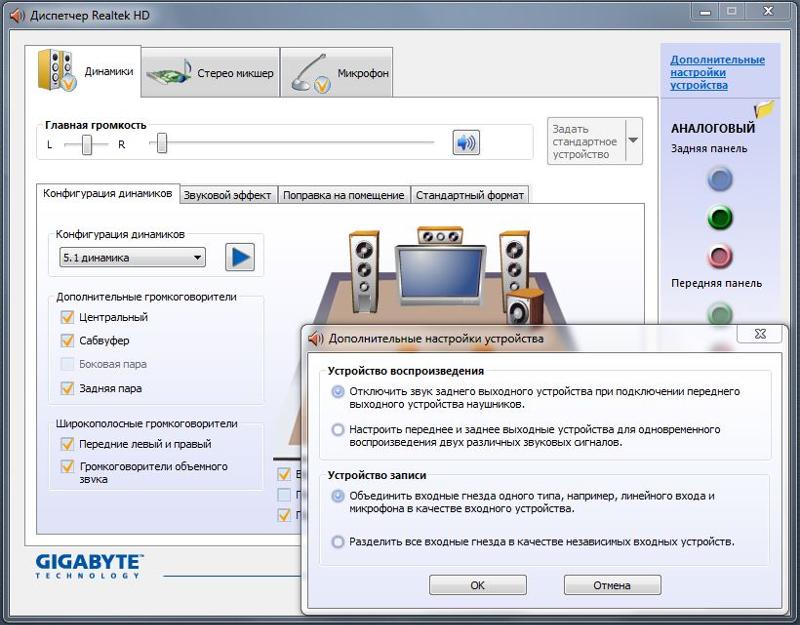Switch to the Стерео микшер device tab

point(211,72)
